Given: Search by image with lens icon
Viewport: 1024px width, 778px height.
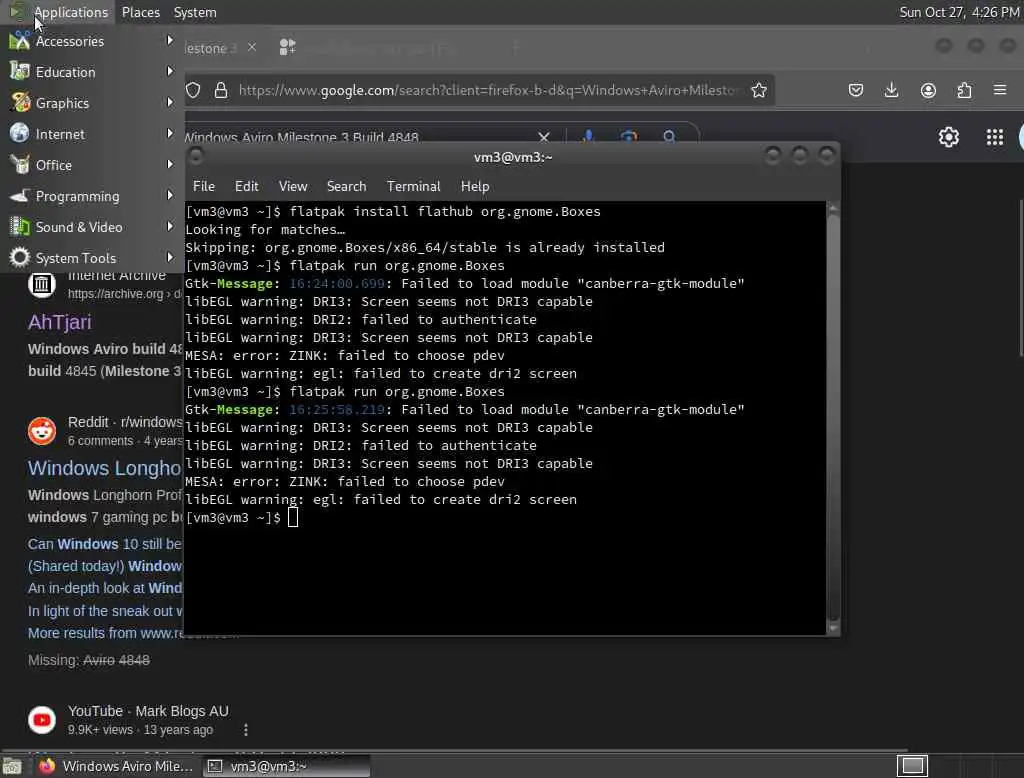Looking at the screenshot, I should [x=628, y=136].
